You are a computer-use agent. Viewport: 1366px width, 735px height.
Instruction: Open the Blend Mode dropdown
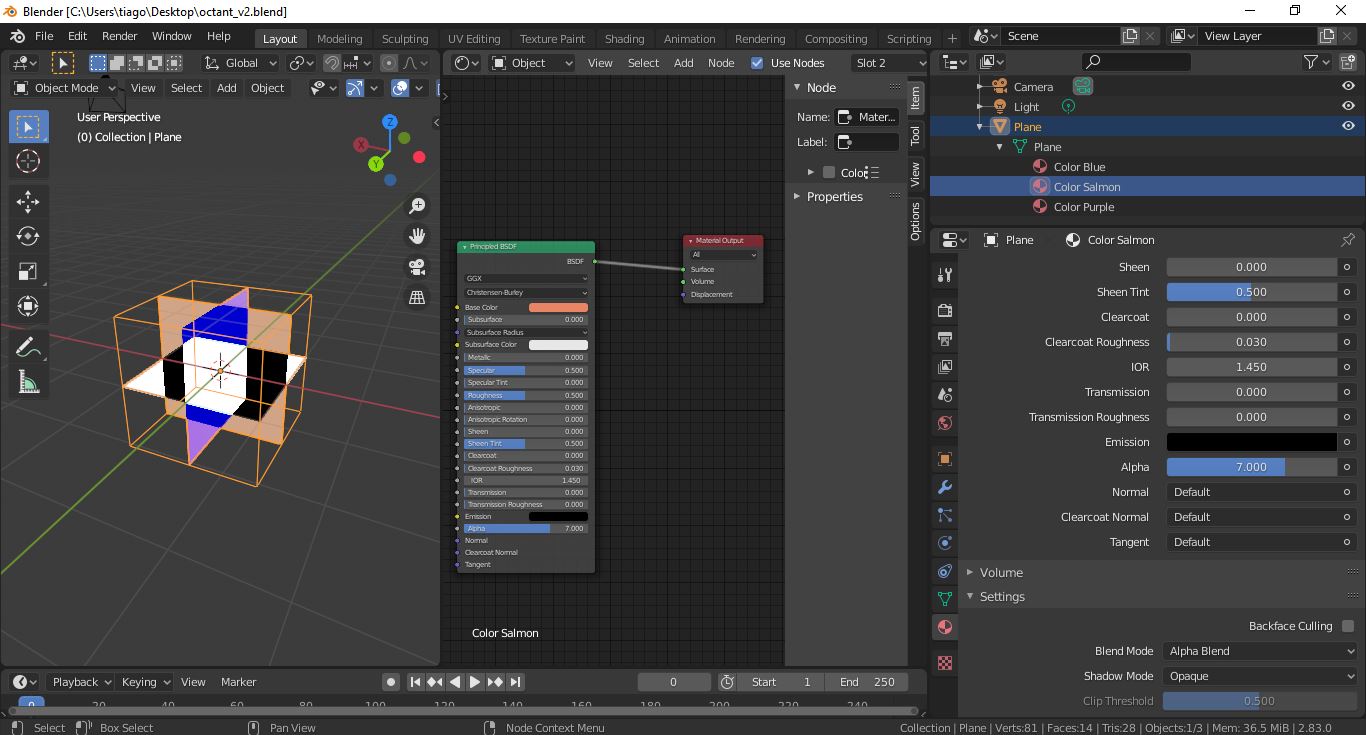1260,651
